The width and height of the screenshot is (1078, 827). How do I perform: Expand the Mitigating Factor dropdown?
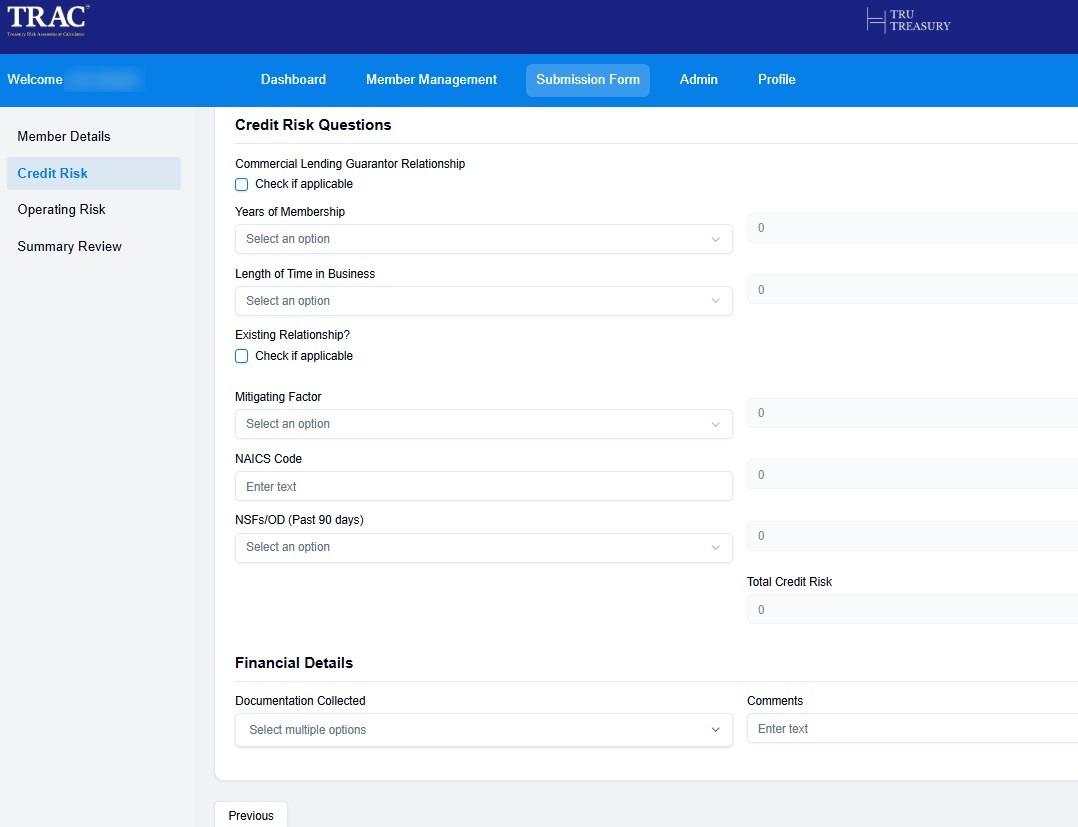tap(483, 424)
